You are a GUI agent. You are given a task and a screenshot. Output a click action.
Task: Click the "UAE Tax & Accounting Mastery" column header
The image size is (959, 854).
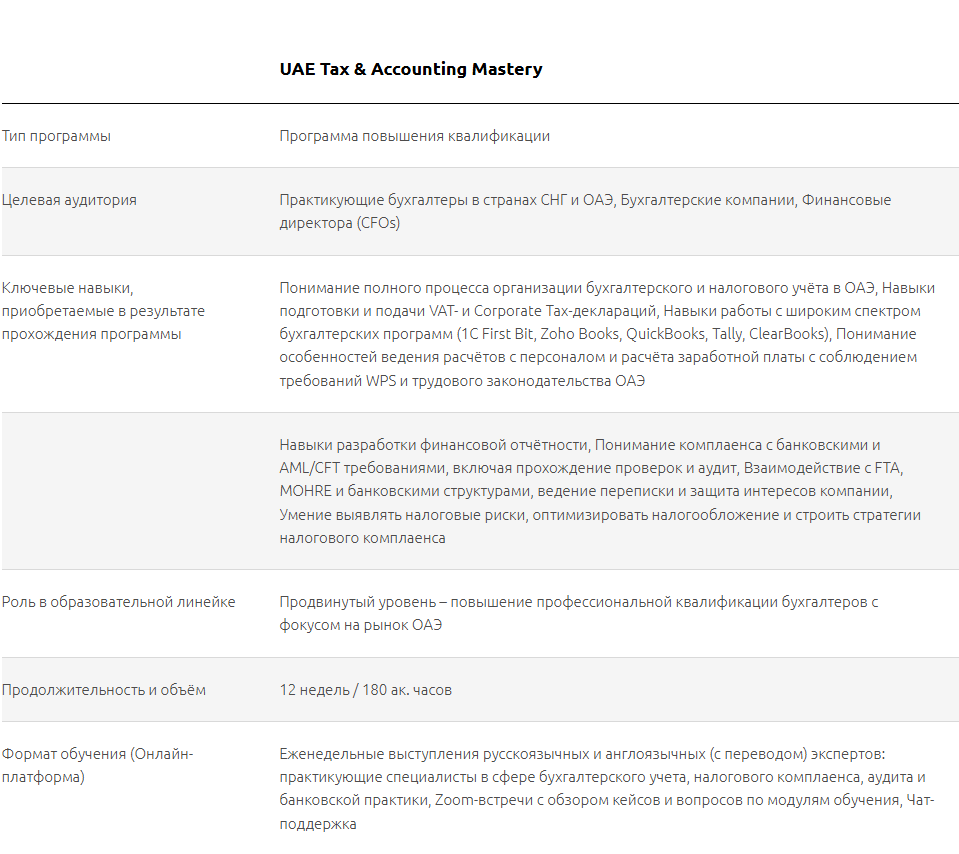411,69
